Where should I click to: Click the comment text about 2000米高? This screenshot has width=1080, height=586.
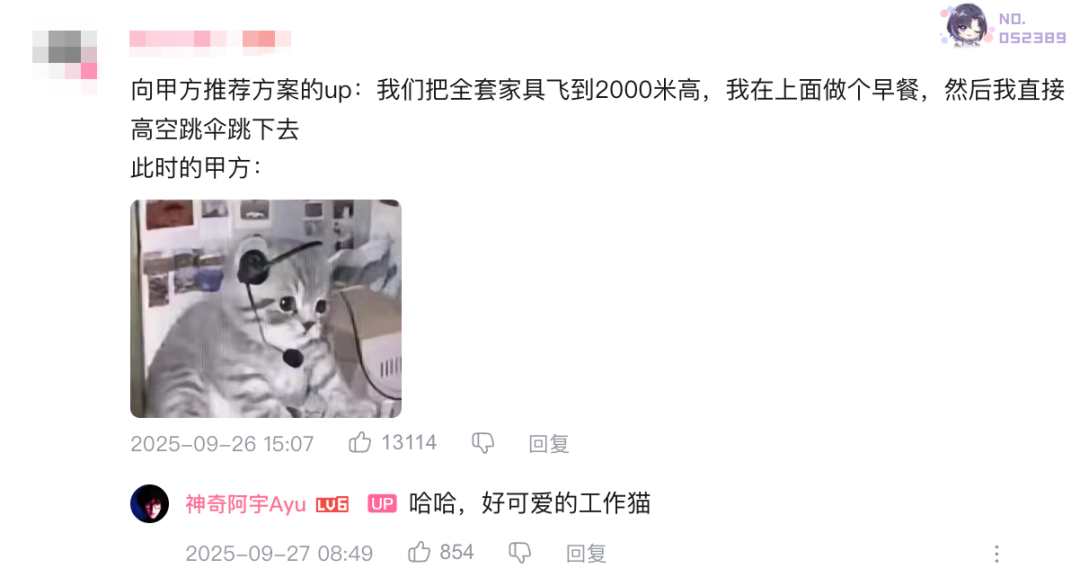(597, 109)
